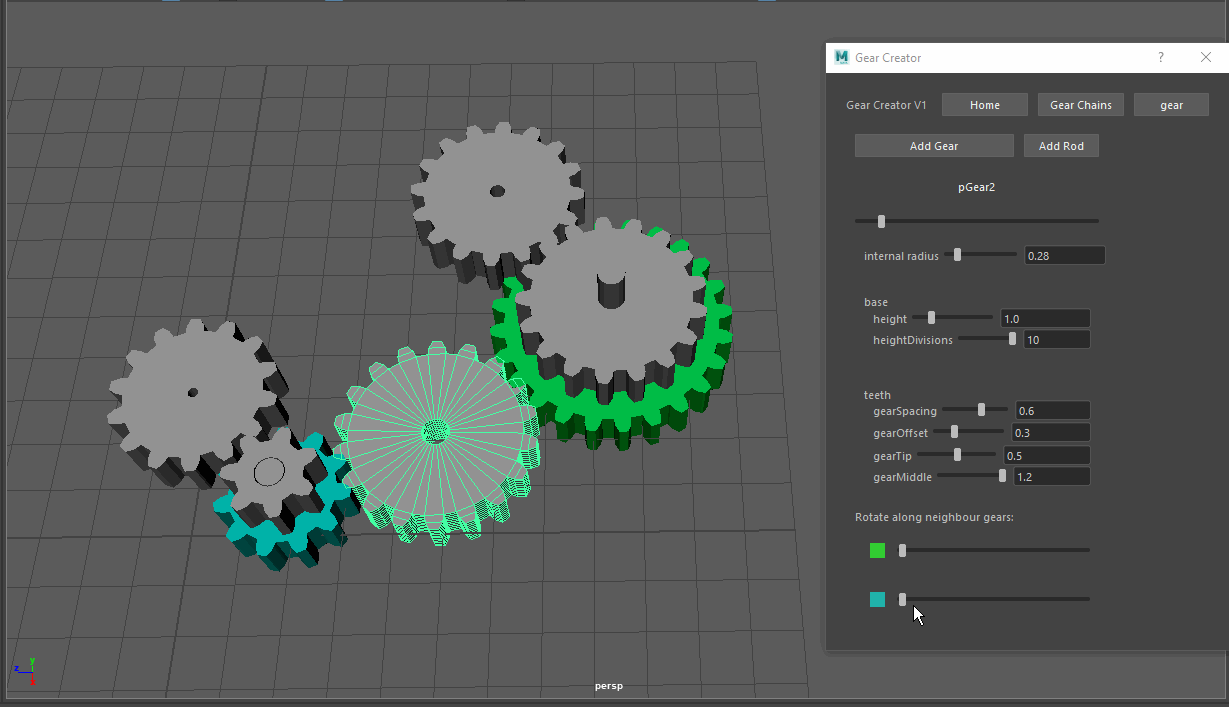Click the base height value field

point(1044,318)
